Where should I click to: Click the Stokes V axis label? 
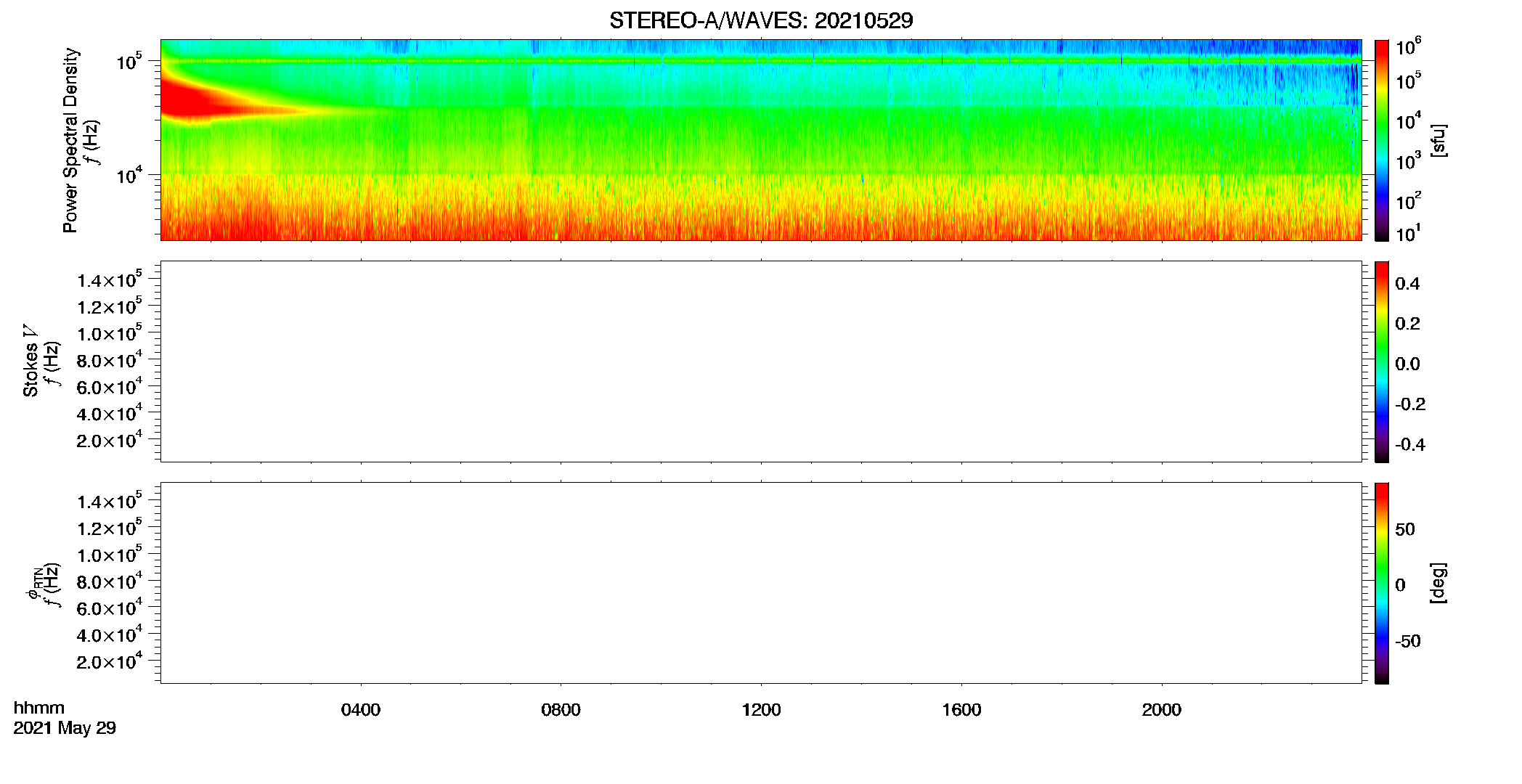30,361
